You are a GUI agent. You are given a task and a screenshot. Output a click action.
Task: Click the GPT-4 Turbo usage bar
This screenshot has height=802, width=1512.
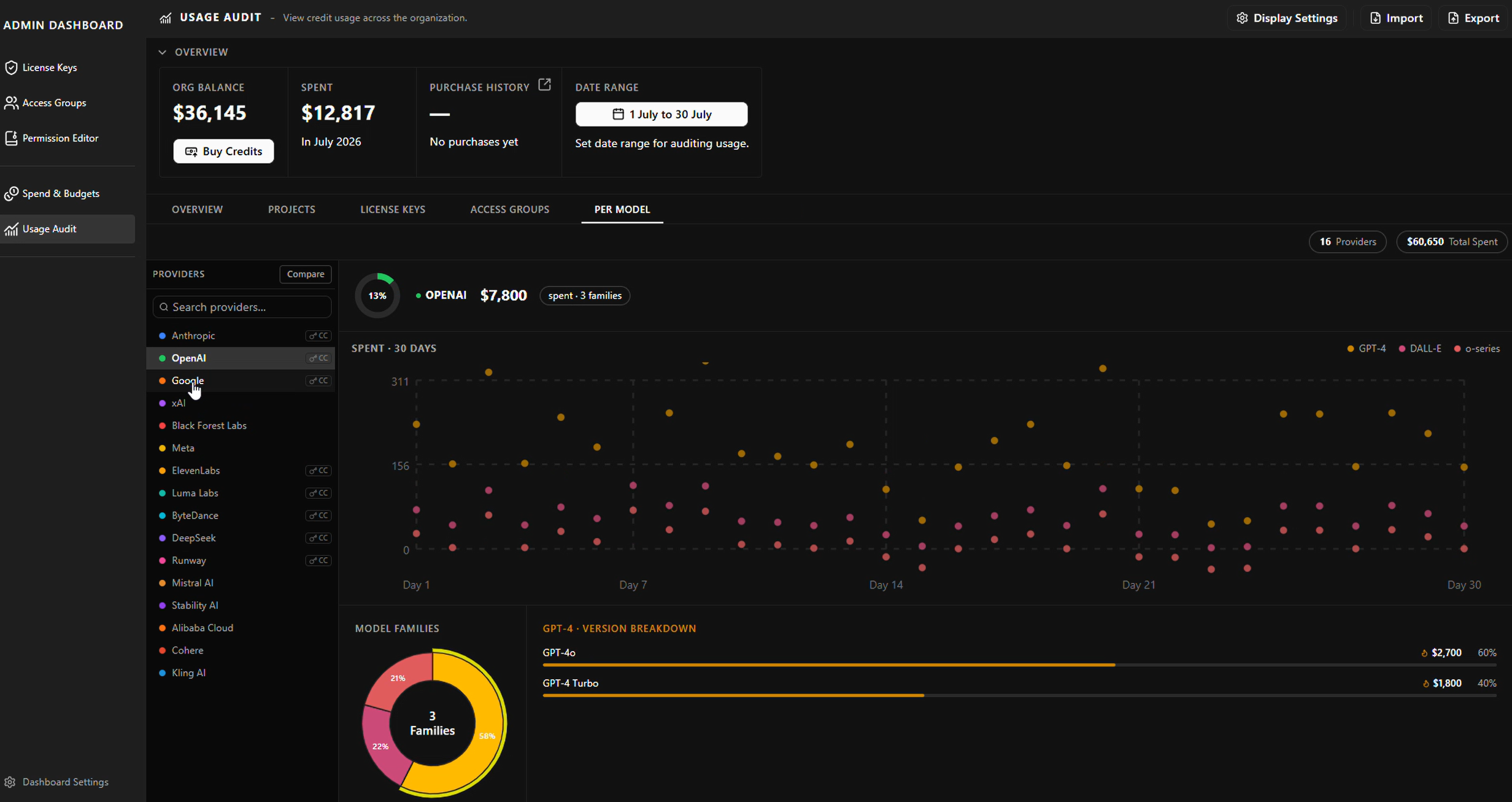(x=1019, y=695)
